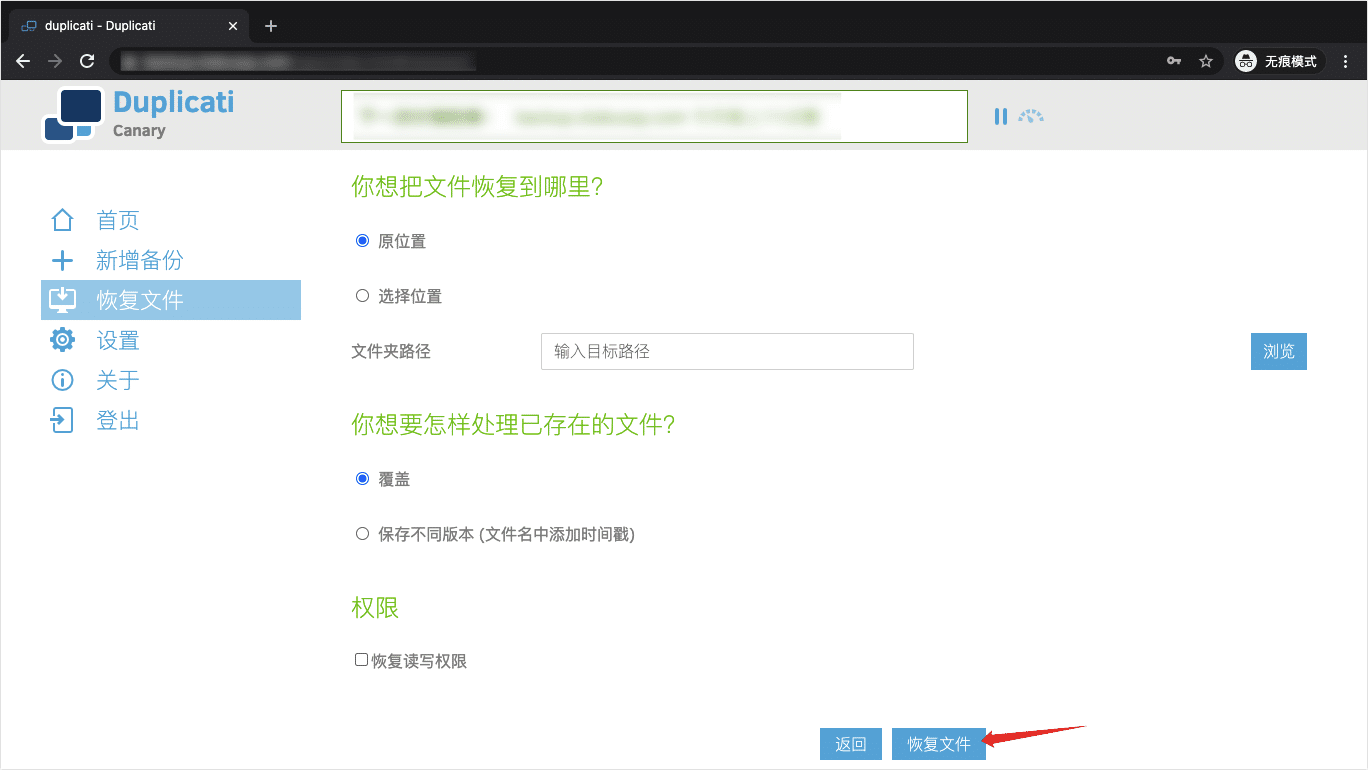1368x770 pixels.
Task: Select the 原位置 radio option
Action: click(362, 241)
